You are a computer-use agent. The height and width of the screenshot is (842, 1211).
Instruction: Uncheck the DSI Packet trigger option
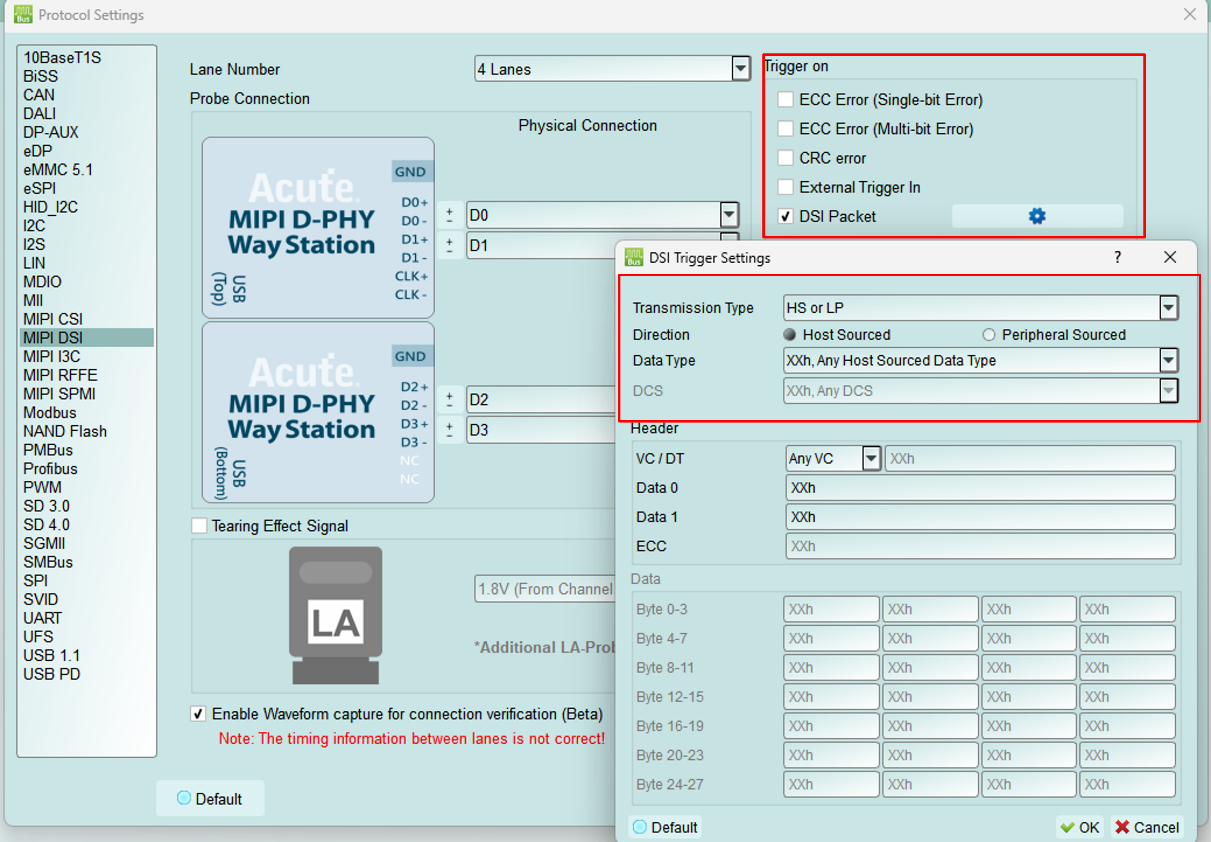pyautogui.click(x=786, y=216)
